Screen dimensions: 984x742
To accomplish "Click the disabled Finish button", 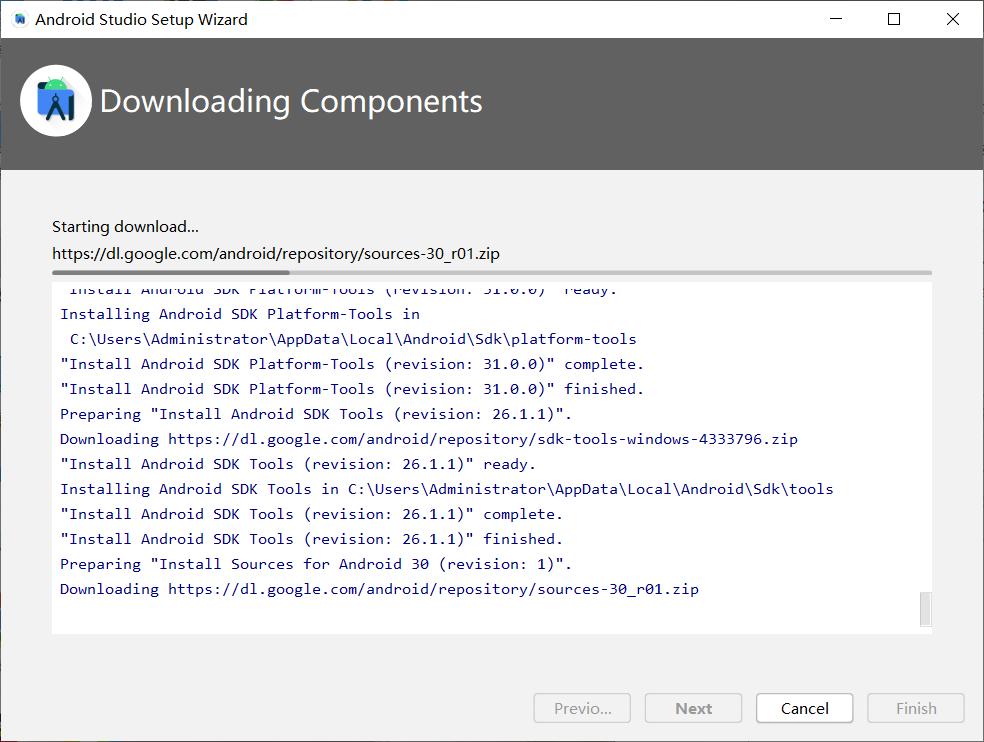I will click(916, 708).
